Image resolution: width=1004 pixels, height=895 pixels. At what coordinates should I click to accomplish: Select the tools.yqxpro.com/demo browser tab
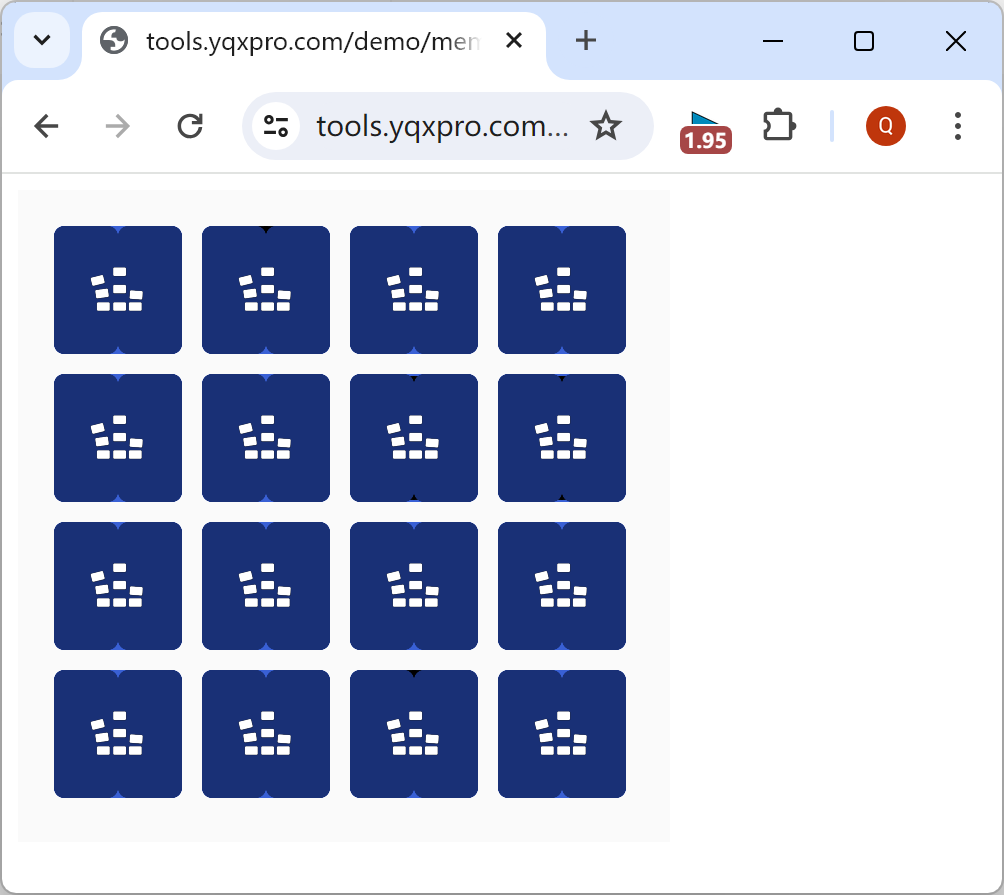314,42
